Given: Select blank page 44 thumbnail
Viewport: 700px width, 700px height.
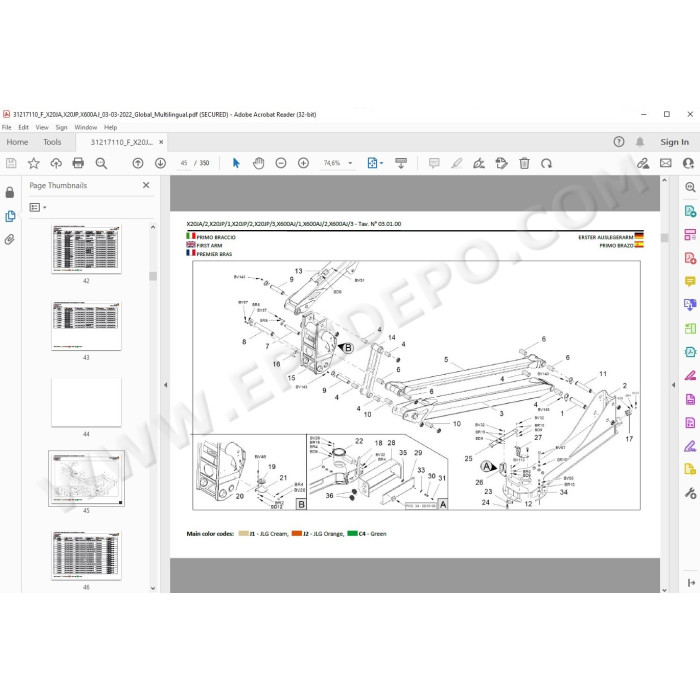Looking at the screenshot, I should 86,403.
